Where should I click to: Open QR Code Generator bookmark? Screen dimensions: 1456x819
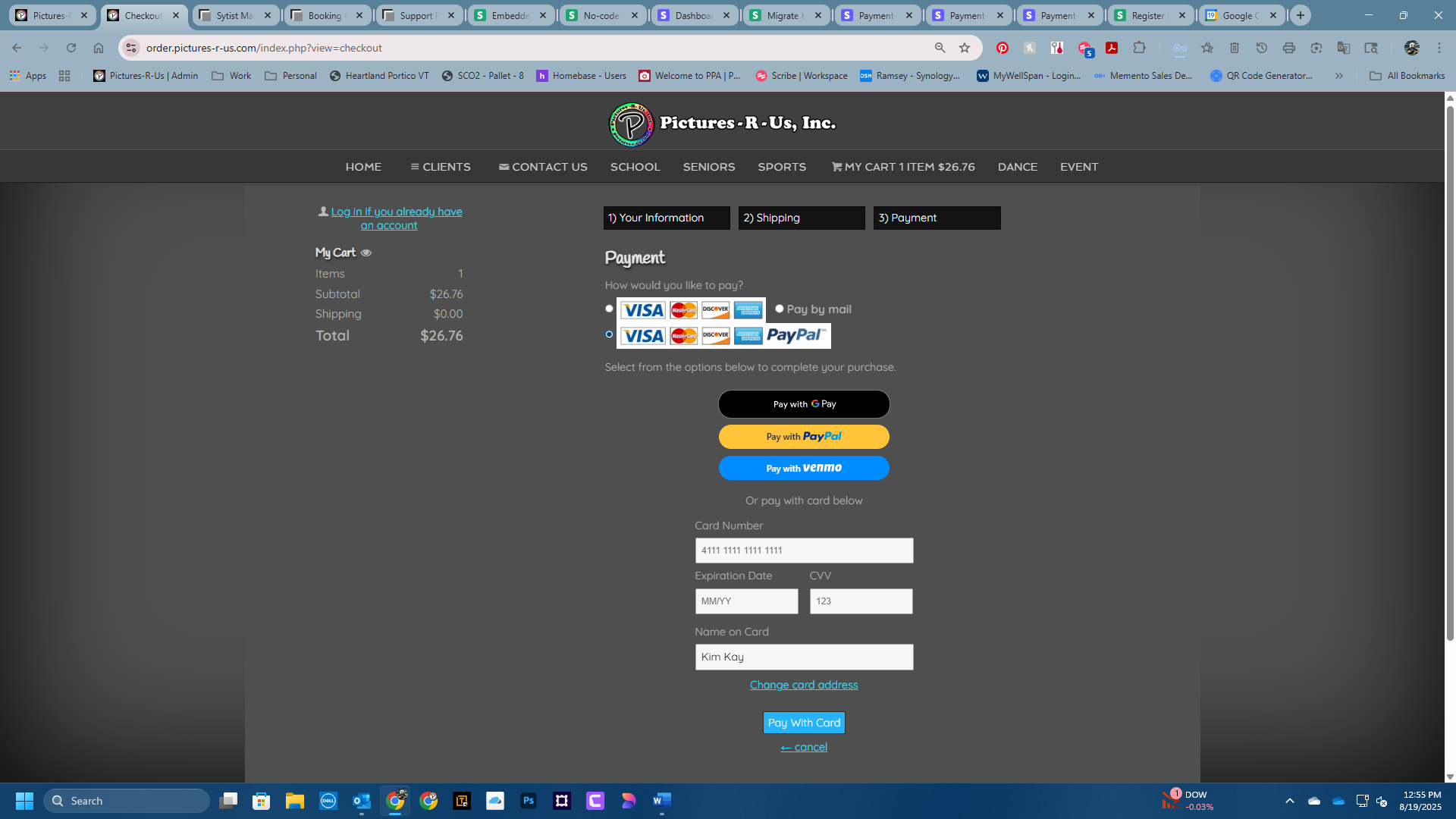tap(1261, 76)
